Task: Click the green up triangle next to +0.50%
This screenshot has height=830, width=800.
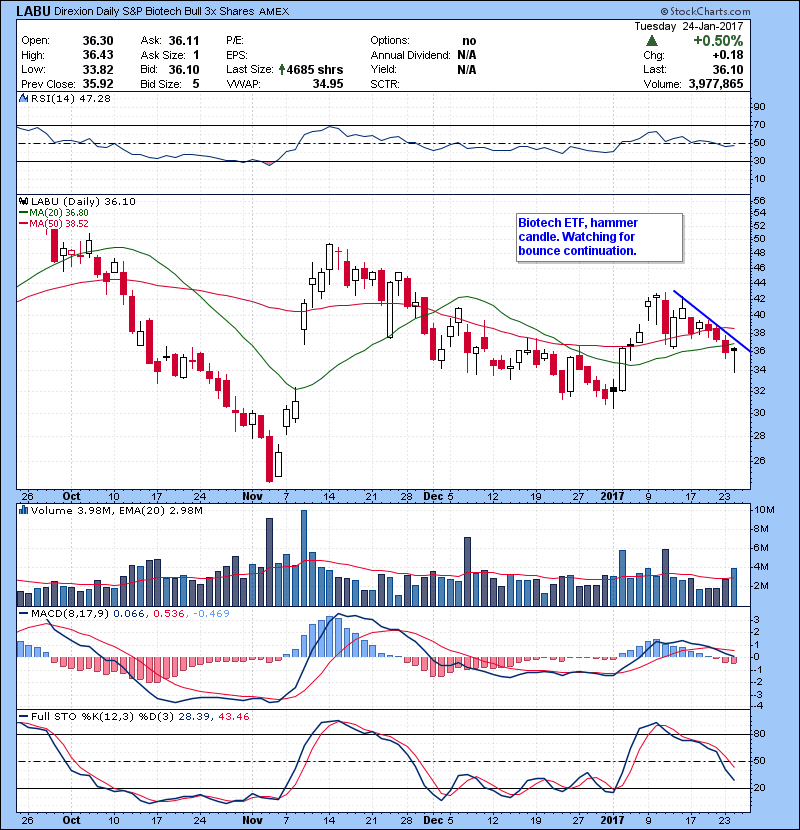Action: (x=652, y=41)
